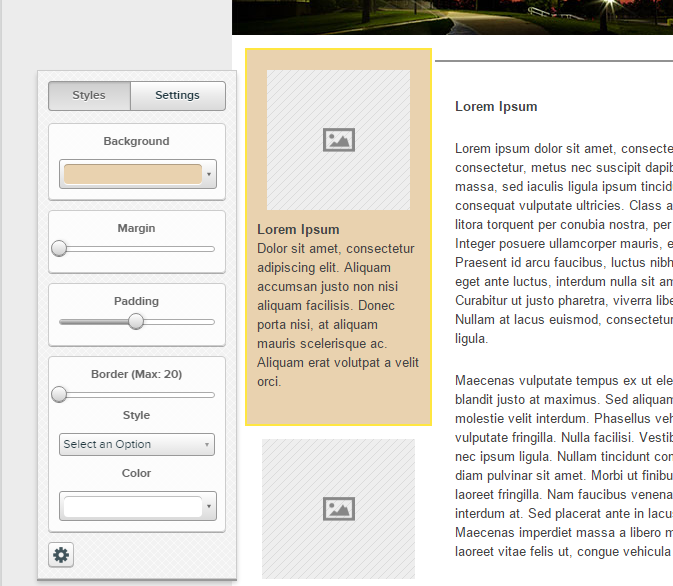Image resolution: width=673 pixels, height=586 pixels.
Task: Open the Background color dropdown
Action: [x=209, y=175]
